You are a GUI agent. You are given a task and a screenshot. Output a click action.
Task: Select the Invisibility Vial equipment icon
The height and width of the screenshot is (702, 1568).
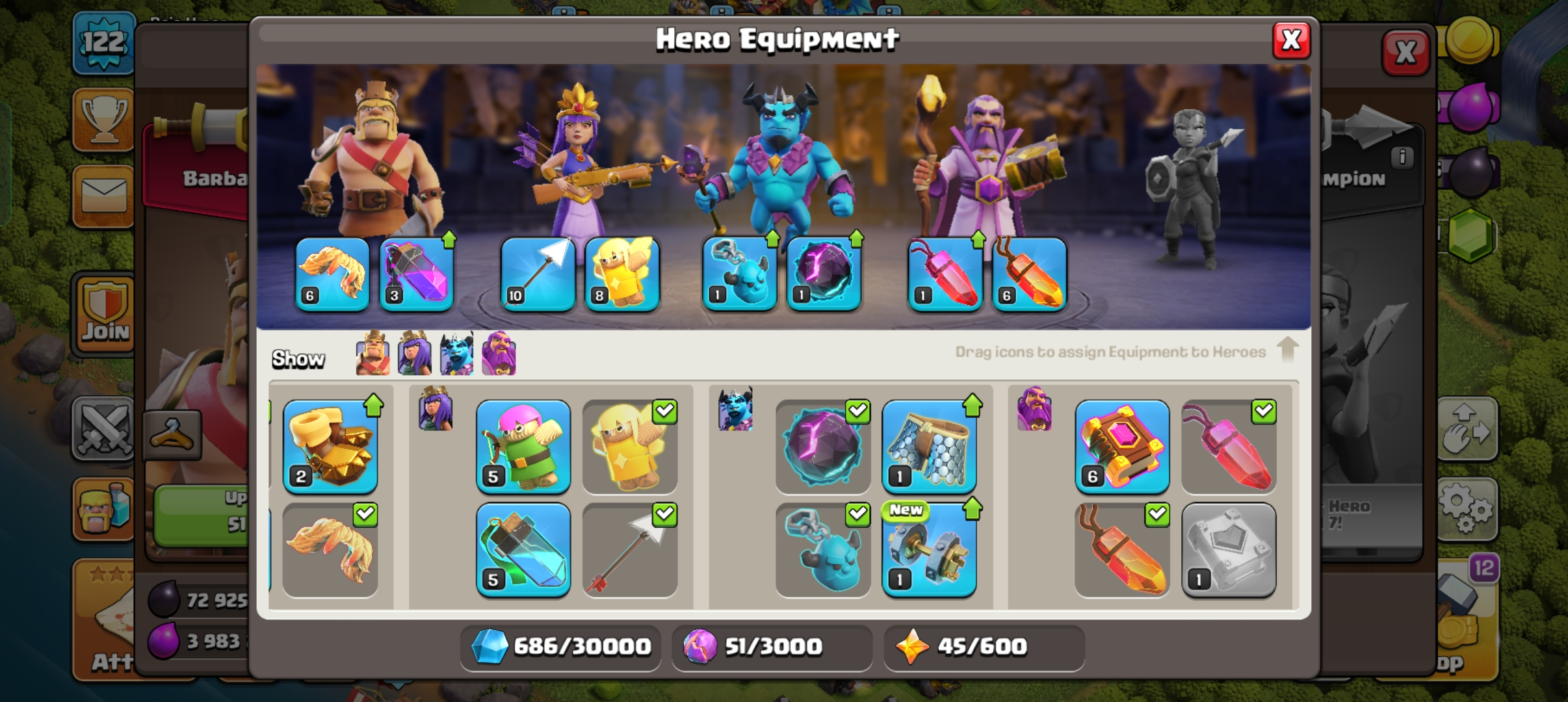point(523,550)
